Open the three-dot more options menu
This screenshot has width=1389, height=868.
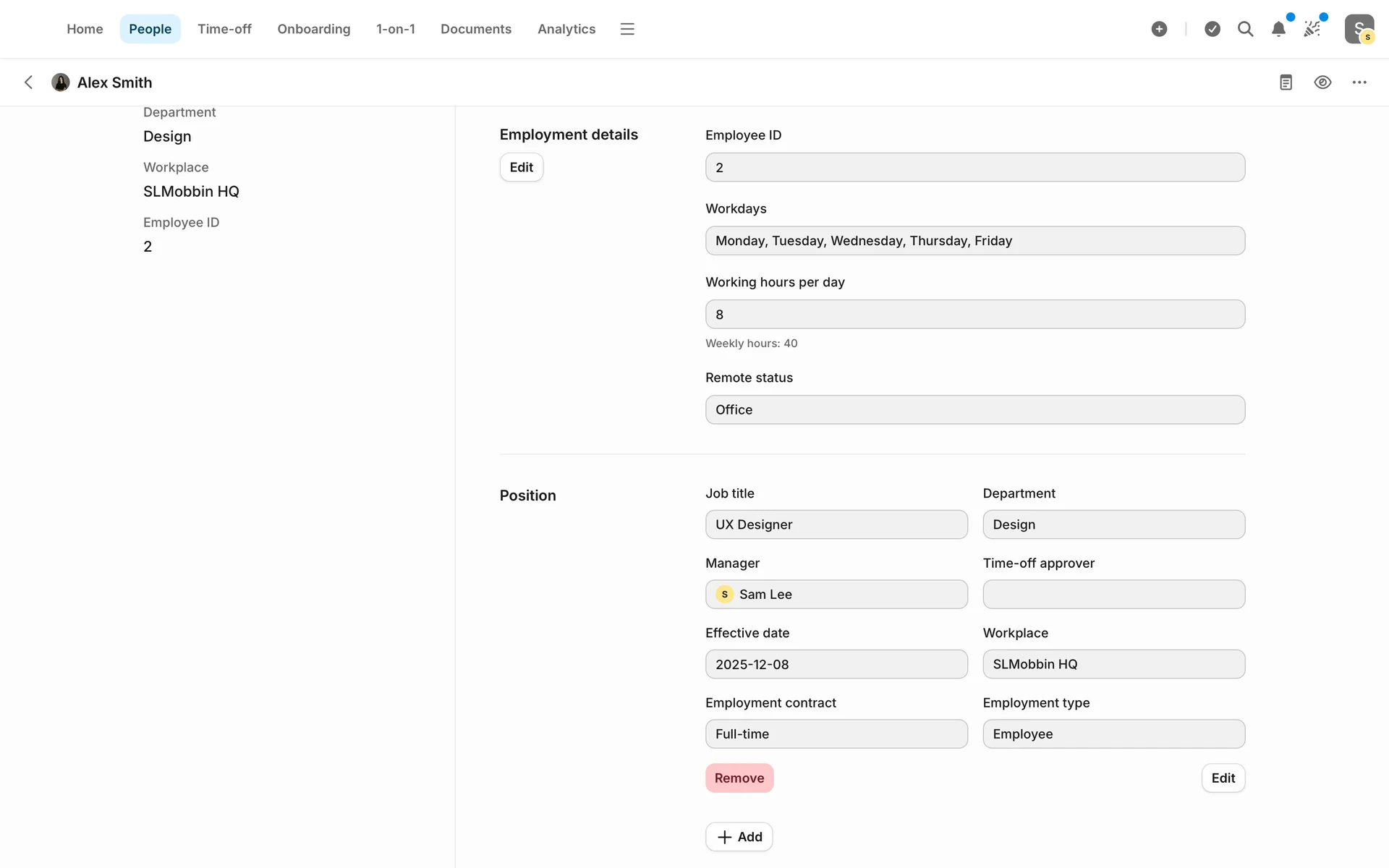(x=1359, y=82)
